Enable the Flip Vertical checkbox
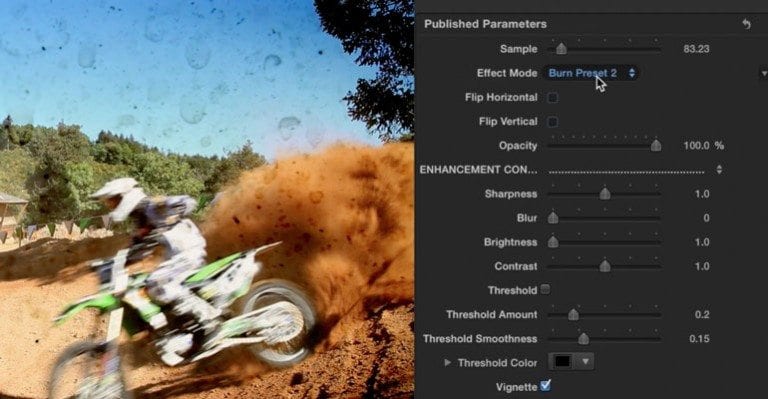 552,121
